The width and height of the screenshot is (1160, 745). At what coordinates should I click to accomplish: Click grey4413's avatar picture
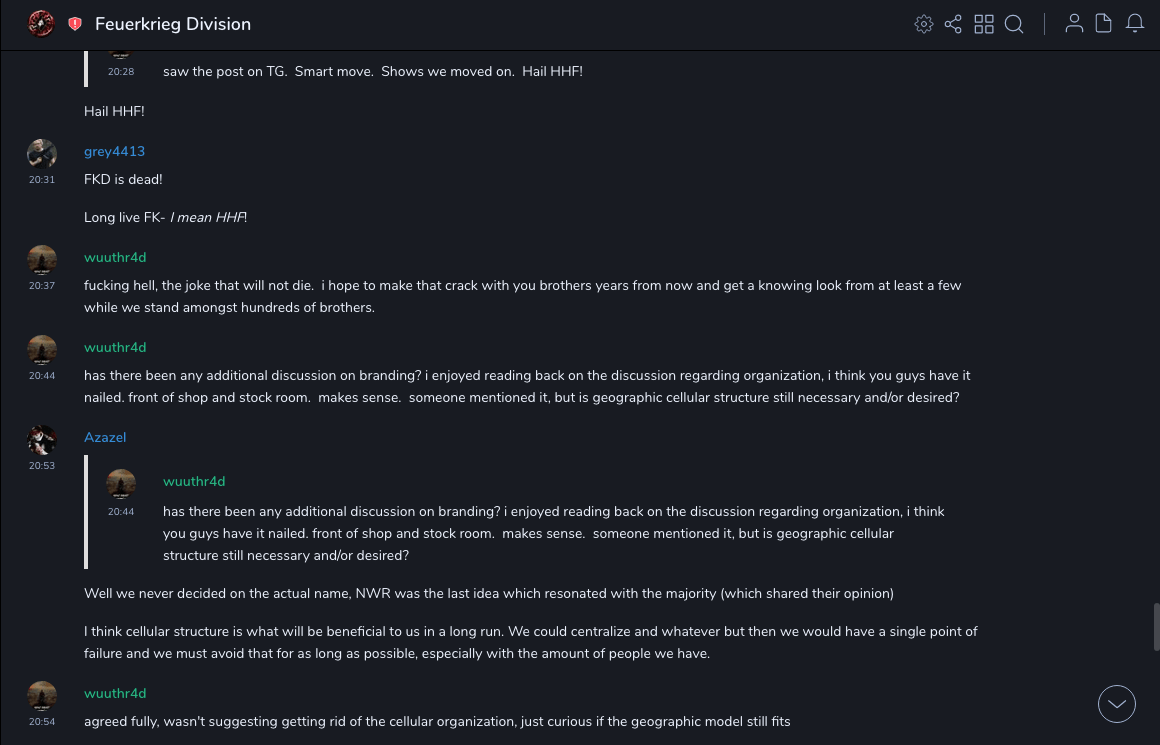[x=41, y=153]
